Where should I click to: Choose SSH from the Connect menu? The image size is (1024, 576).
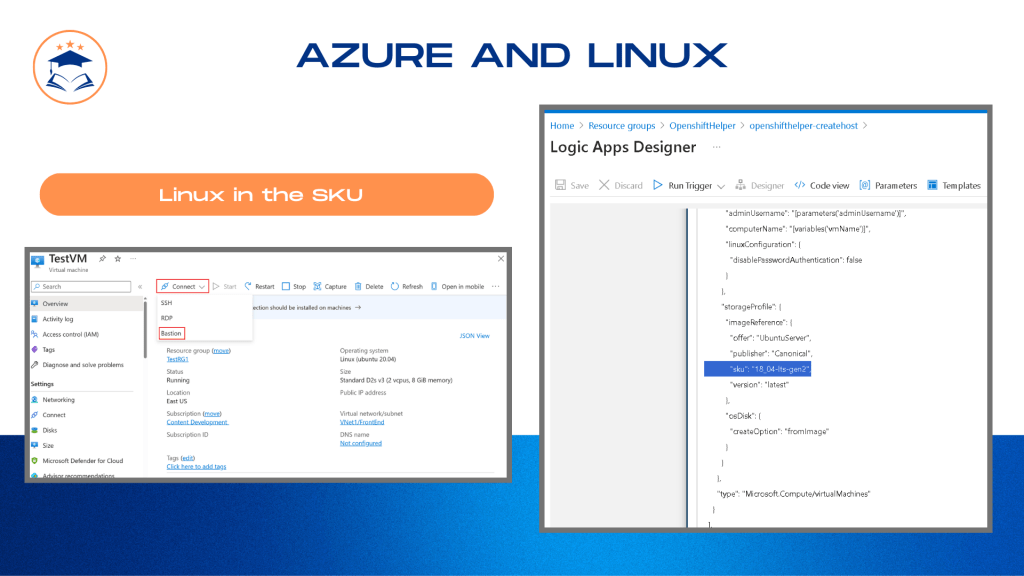(167, 303)
